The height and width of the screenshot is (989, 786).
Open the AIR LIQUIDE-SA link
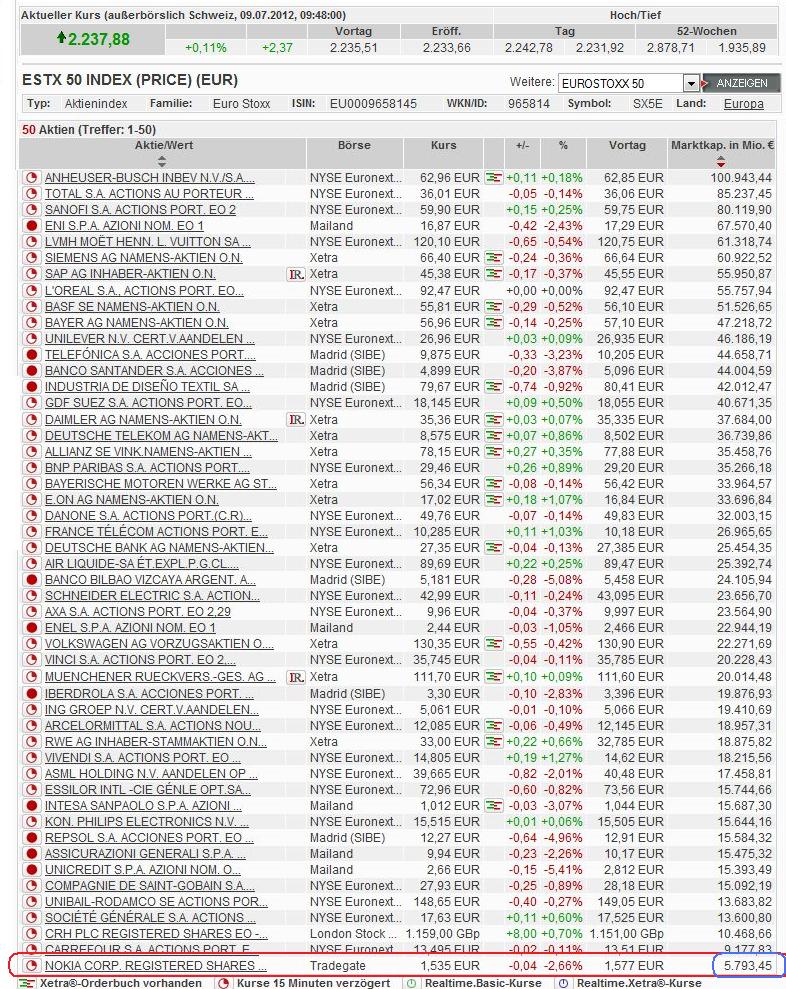click(x=141, y=564)
